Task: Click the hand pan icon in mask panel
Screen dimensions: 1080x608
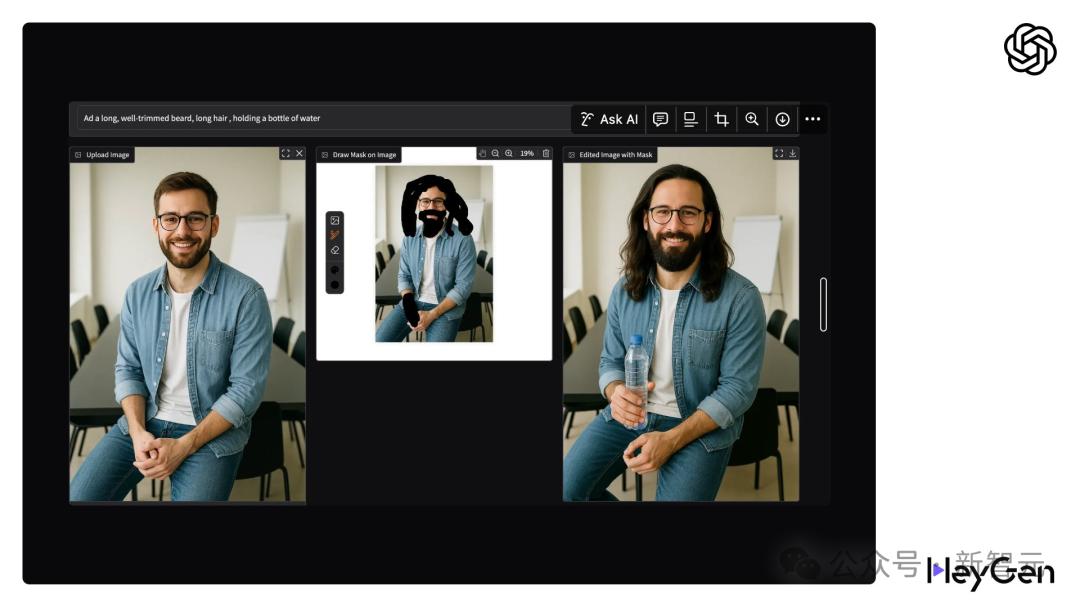Action: [483, 154]
